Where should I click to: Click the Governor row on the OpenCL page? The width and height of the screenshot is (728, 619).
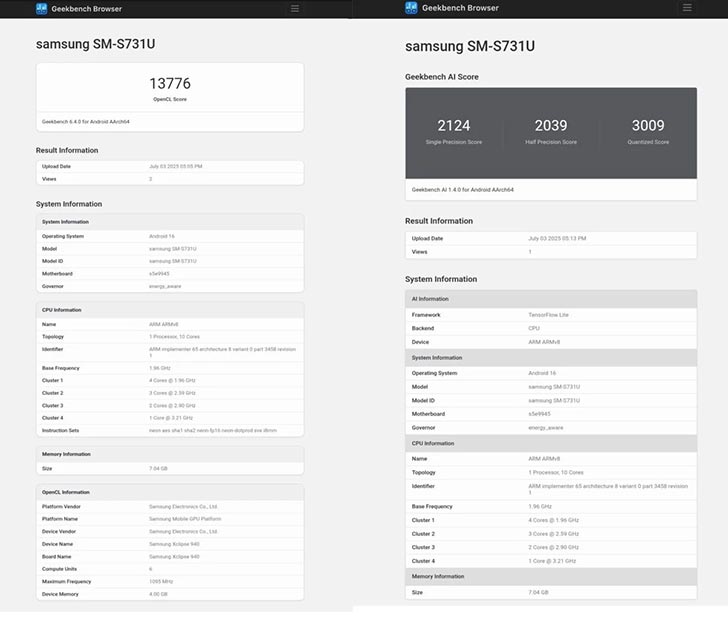click(x=170, y=286)
